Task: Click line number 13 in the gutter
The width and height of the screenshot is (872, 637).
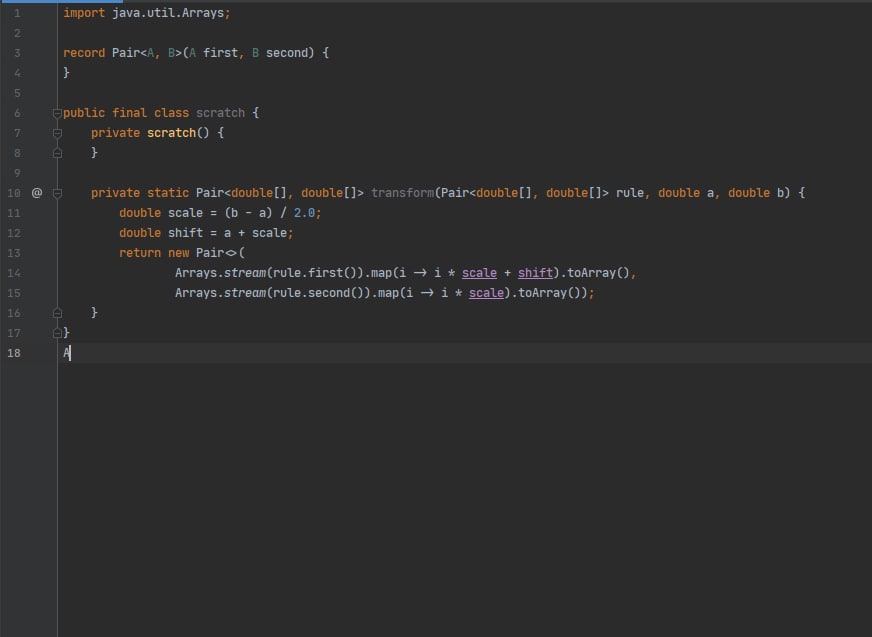Action: tap(14, 253)
